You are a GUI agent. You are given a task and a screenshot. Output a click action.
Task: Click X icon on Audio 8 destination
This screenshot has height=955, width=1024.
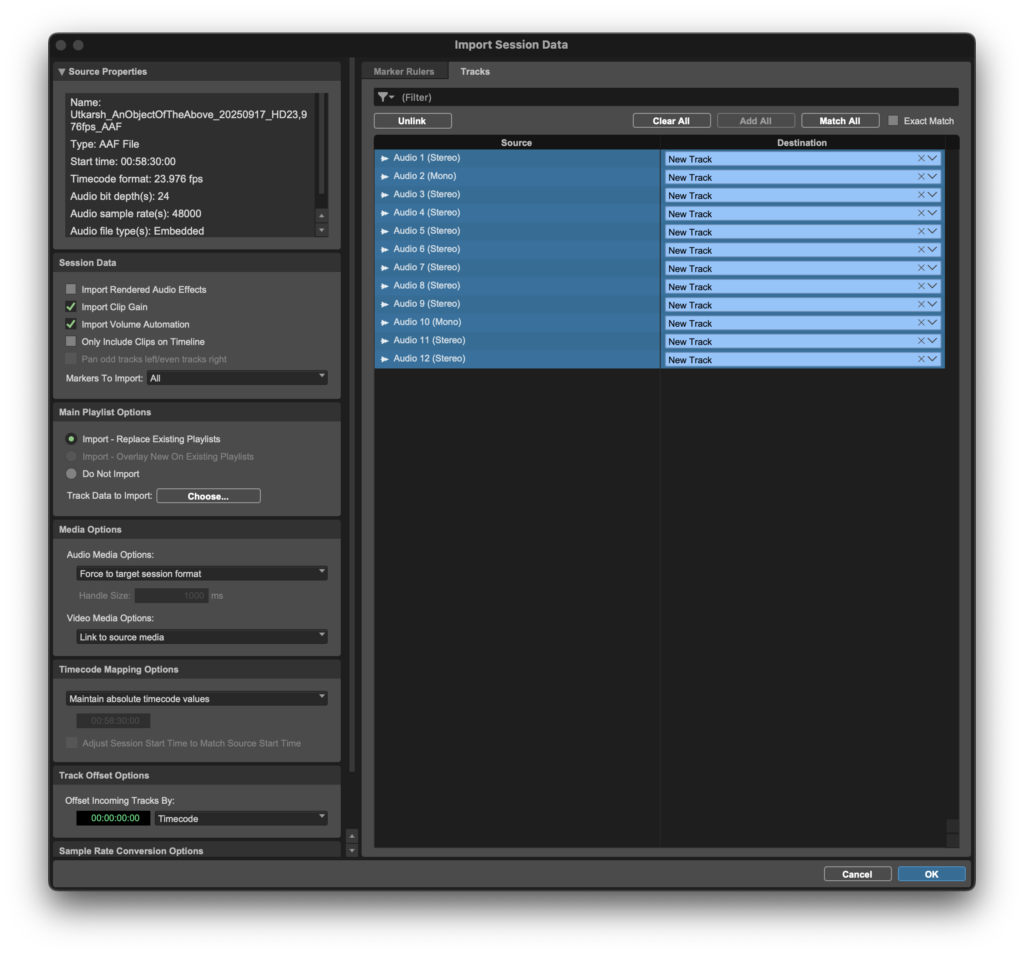point(920,286)
